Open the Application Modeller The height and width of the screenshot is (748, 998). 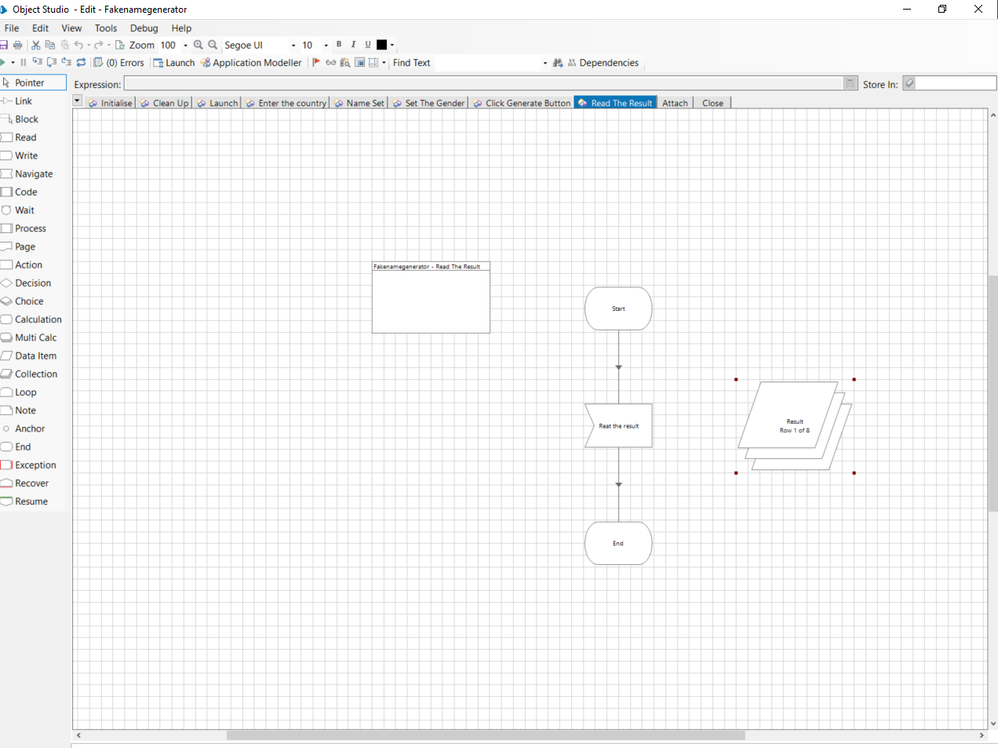[x=251, y=62]
